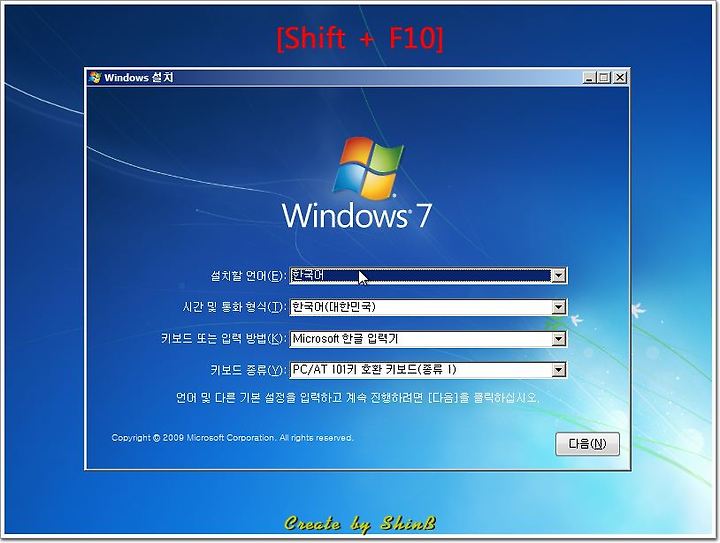Screen dimensions: 720x543
Task: Click the instruction text mentioning [다음]
Action: [x=357, y=397]
